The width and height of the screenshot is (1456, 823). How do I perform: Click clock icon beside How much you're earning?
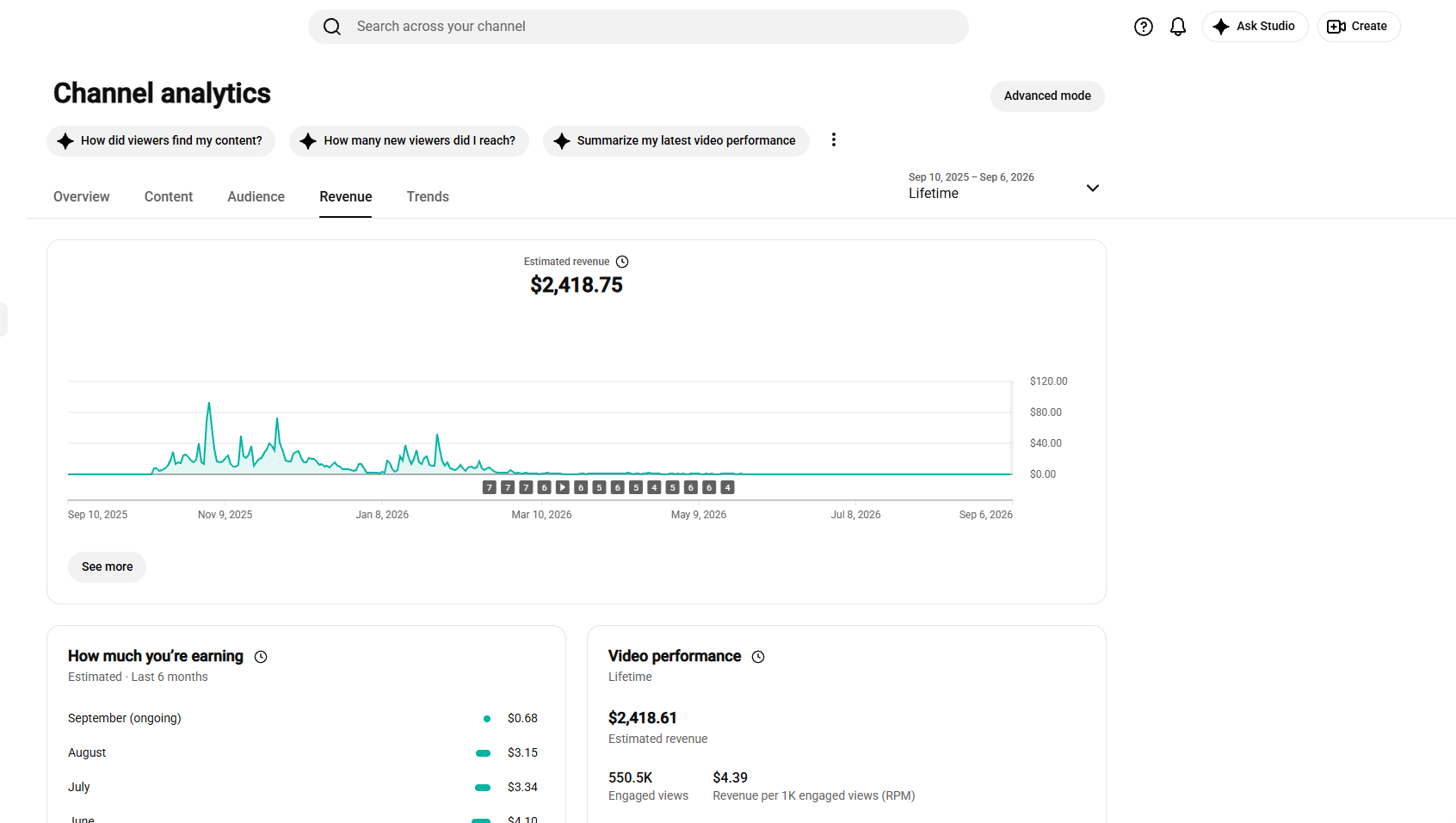click(261, 657)
